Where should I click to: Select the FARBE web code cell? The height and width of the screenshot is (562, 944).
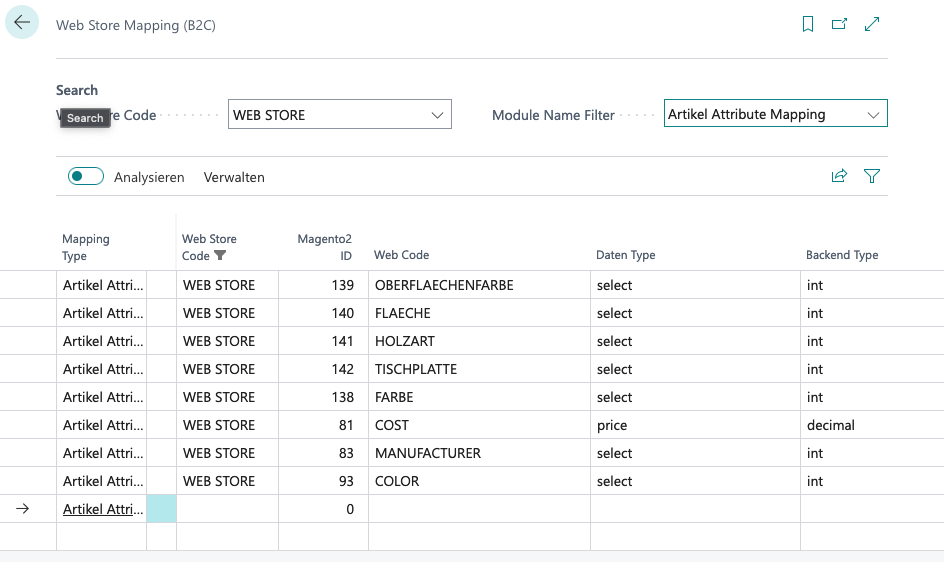pos(479,397)
